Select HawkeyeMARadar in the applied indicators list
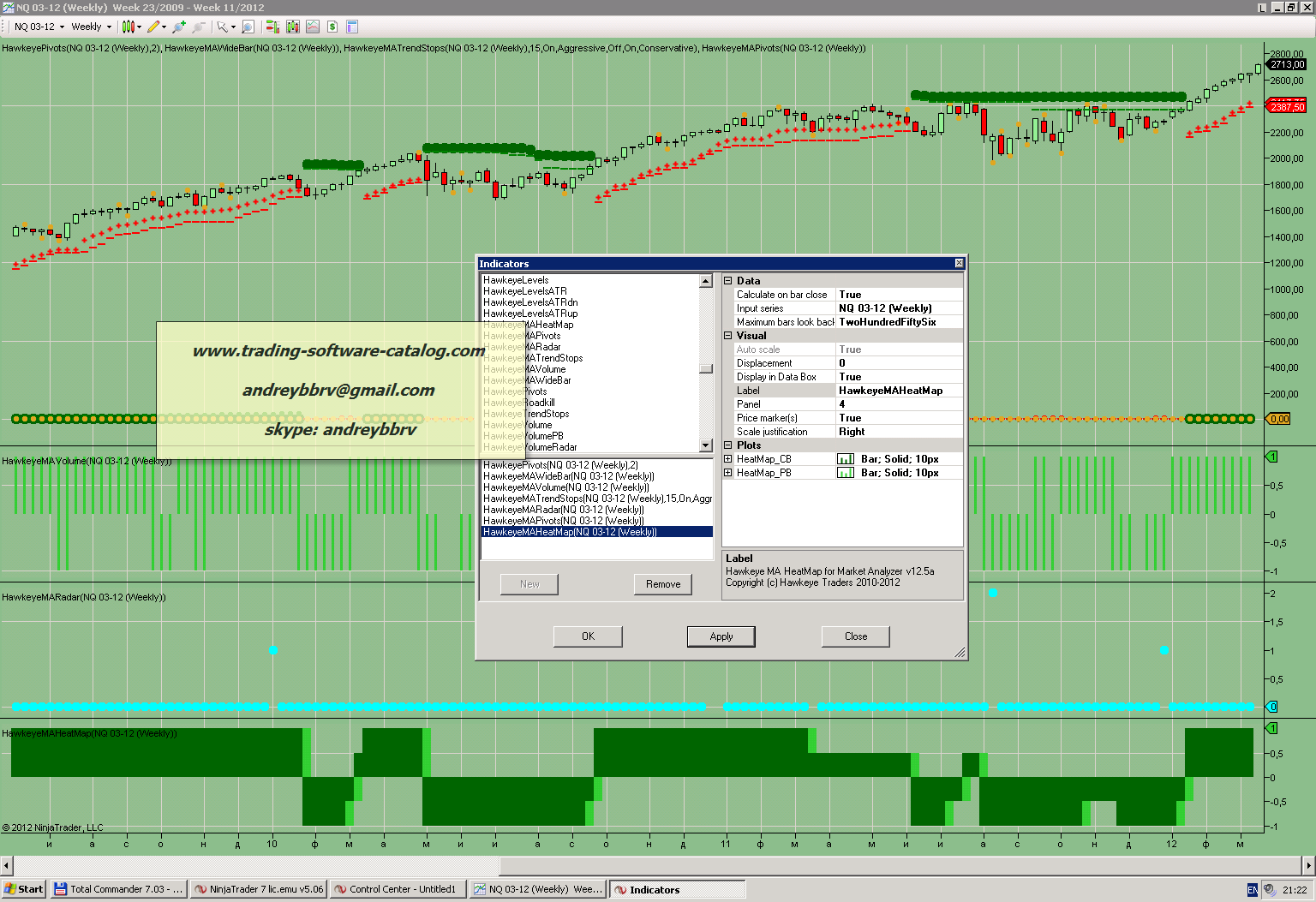Image resolution: width=1316 pixels, height=902 pixels. pyautogui.click(x=563, y=510)
